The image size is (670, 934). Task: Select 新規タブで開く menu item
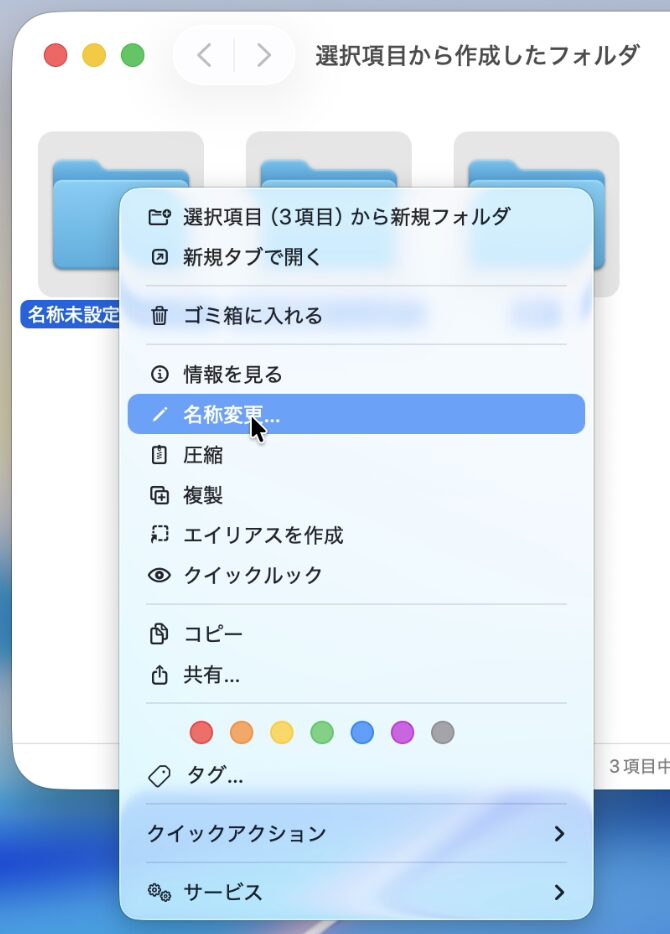tap(252, 257)
